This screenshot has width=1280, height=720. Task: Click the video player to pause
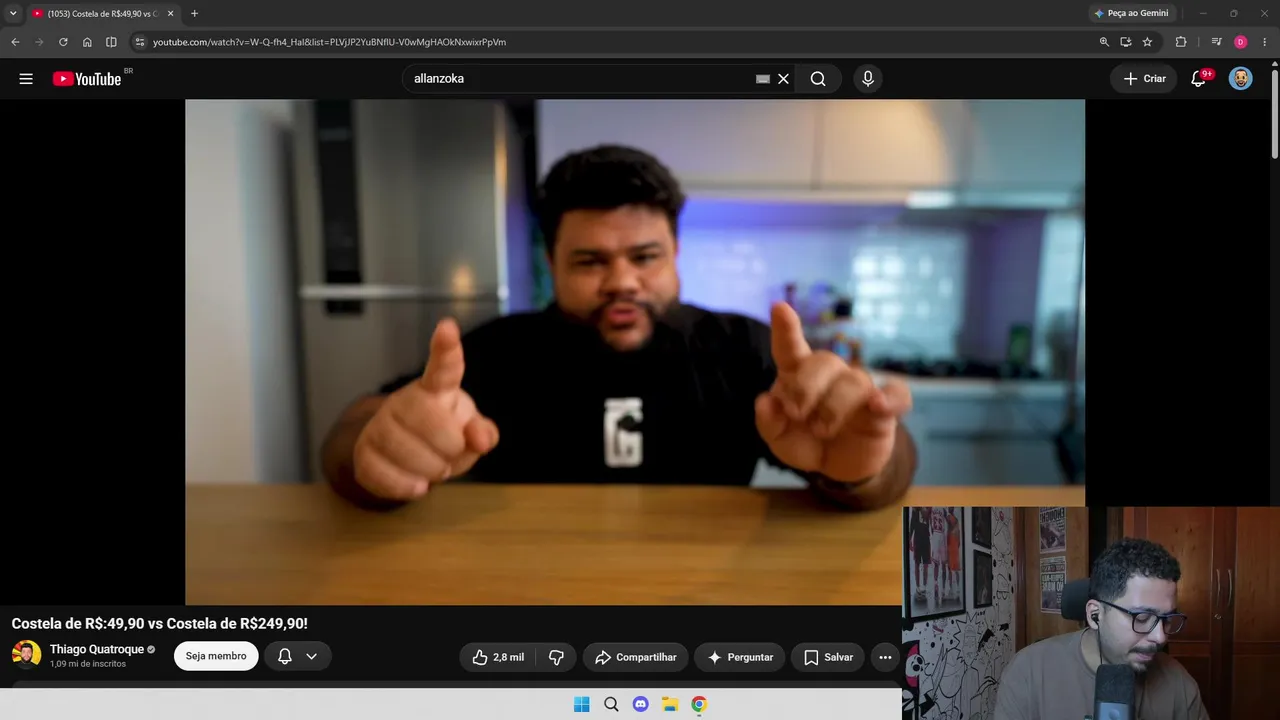[x=635, y=352]
